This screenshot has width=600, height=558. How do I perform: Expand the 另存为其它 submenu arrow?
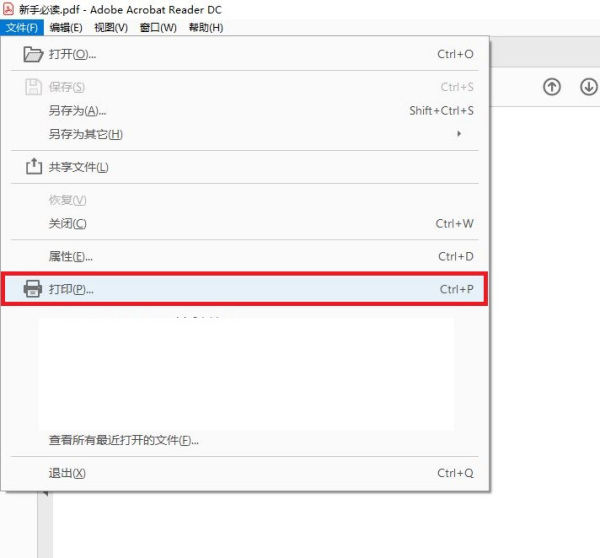(x=459, y=134)
